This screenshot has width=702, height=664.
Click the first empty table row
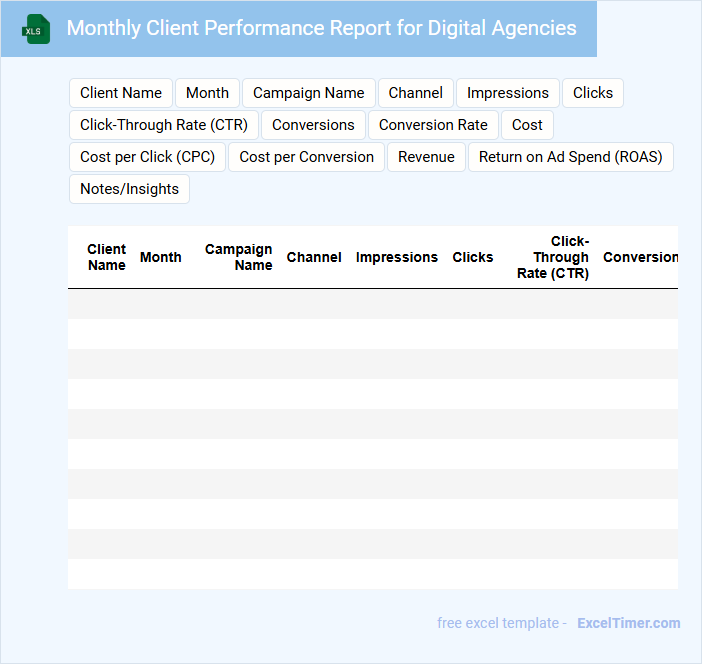tap(372, 304)
